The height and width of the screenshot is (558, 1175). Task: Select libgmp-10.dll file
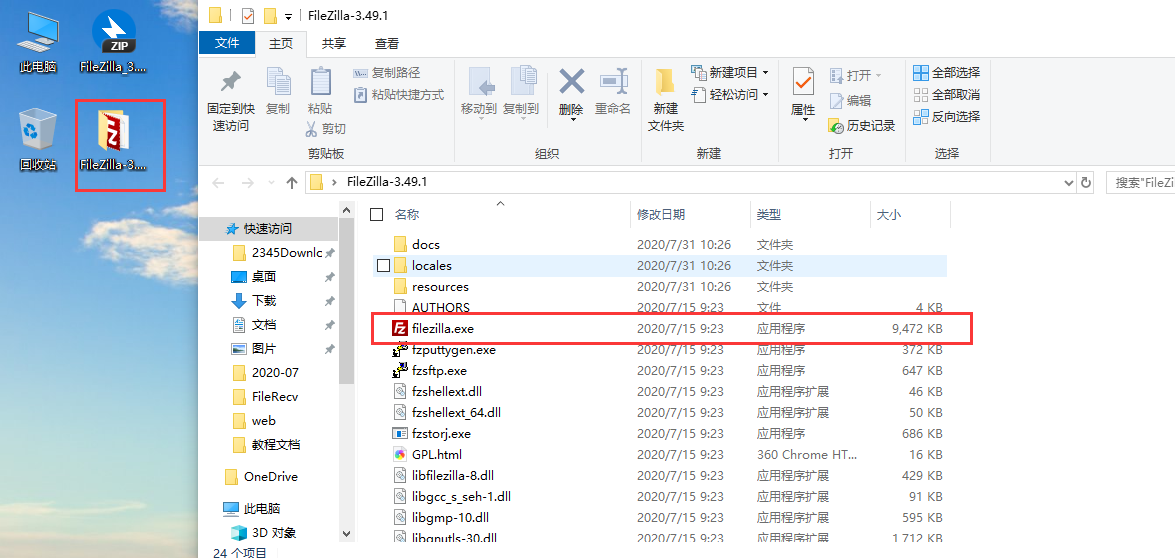660,517
